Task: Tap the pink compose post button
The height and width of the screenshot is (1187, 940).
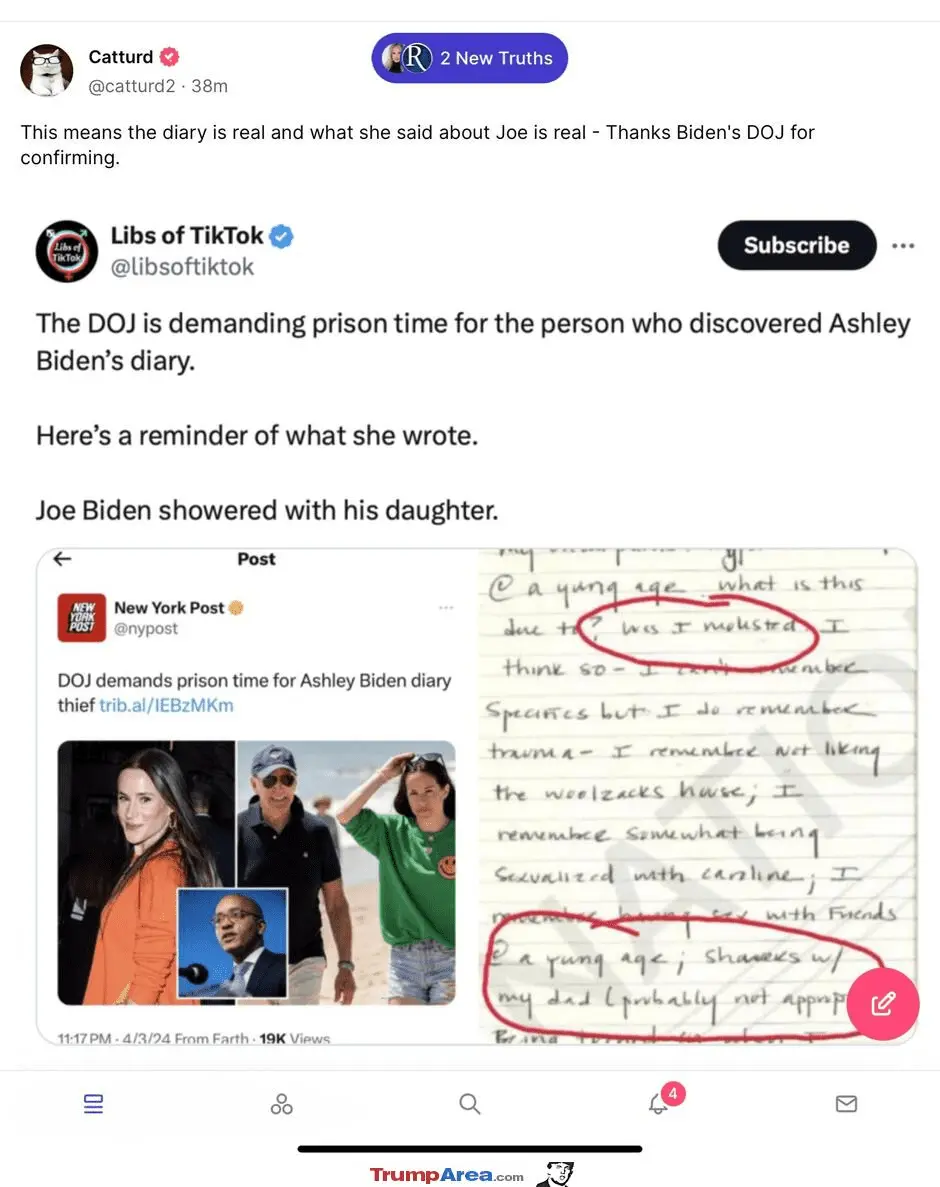Action: (882, 1004)
